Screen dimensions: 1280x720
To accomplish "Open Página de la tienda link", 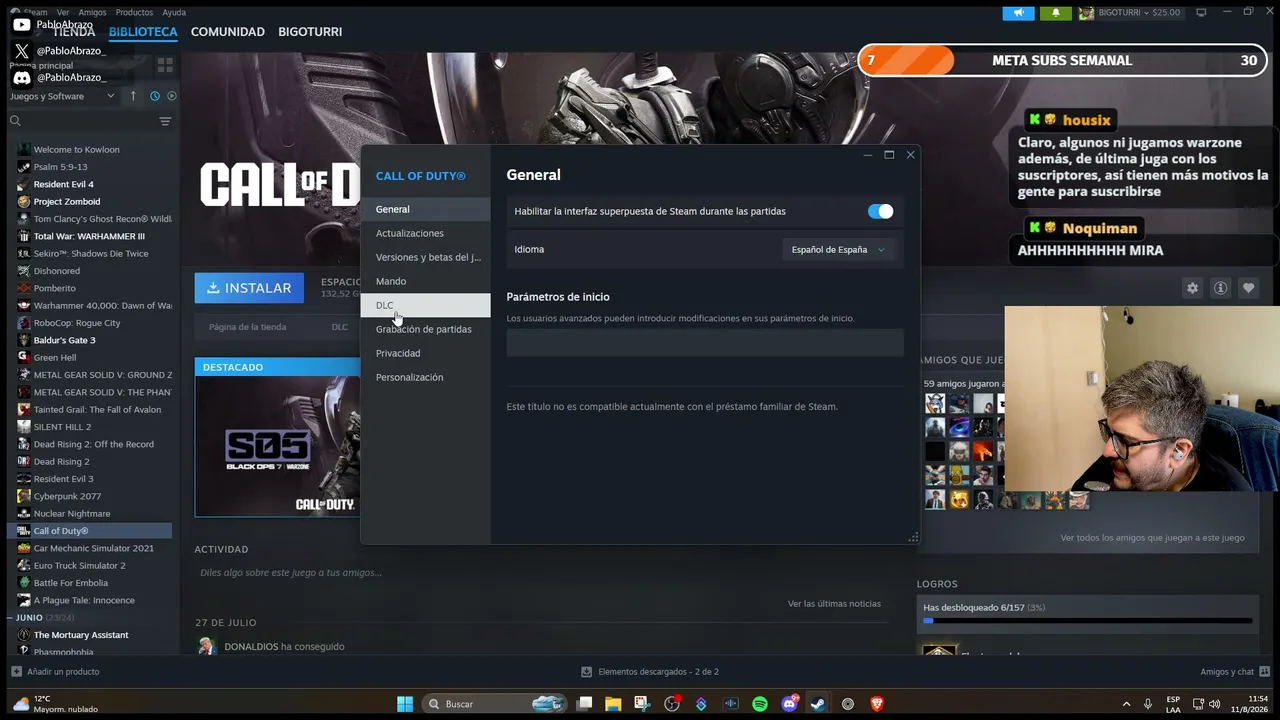I will coord(247,327).
